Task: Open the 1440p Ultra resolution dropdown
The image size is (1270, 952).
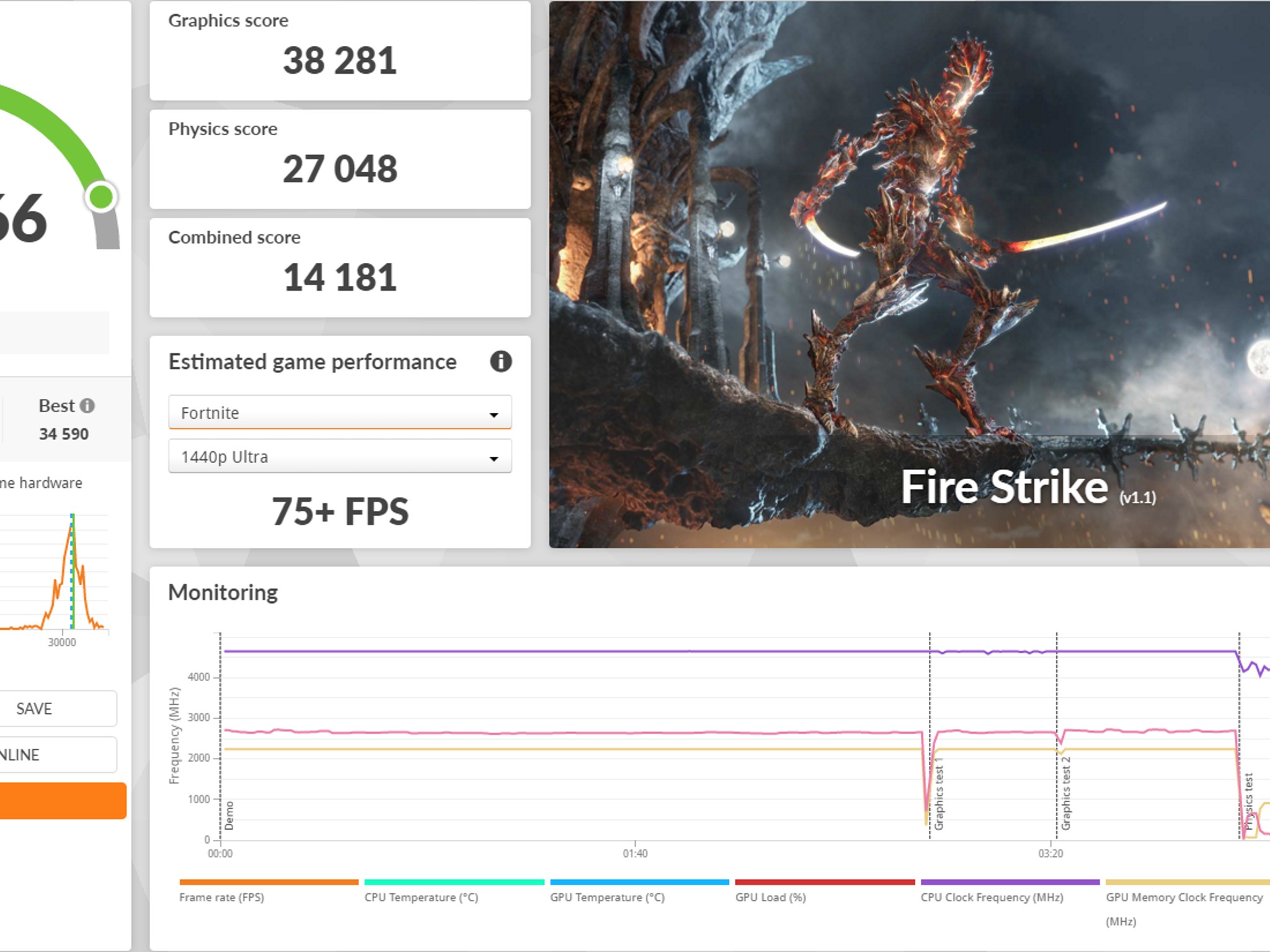Action: 340,457
